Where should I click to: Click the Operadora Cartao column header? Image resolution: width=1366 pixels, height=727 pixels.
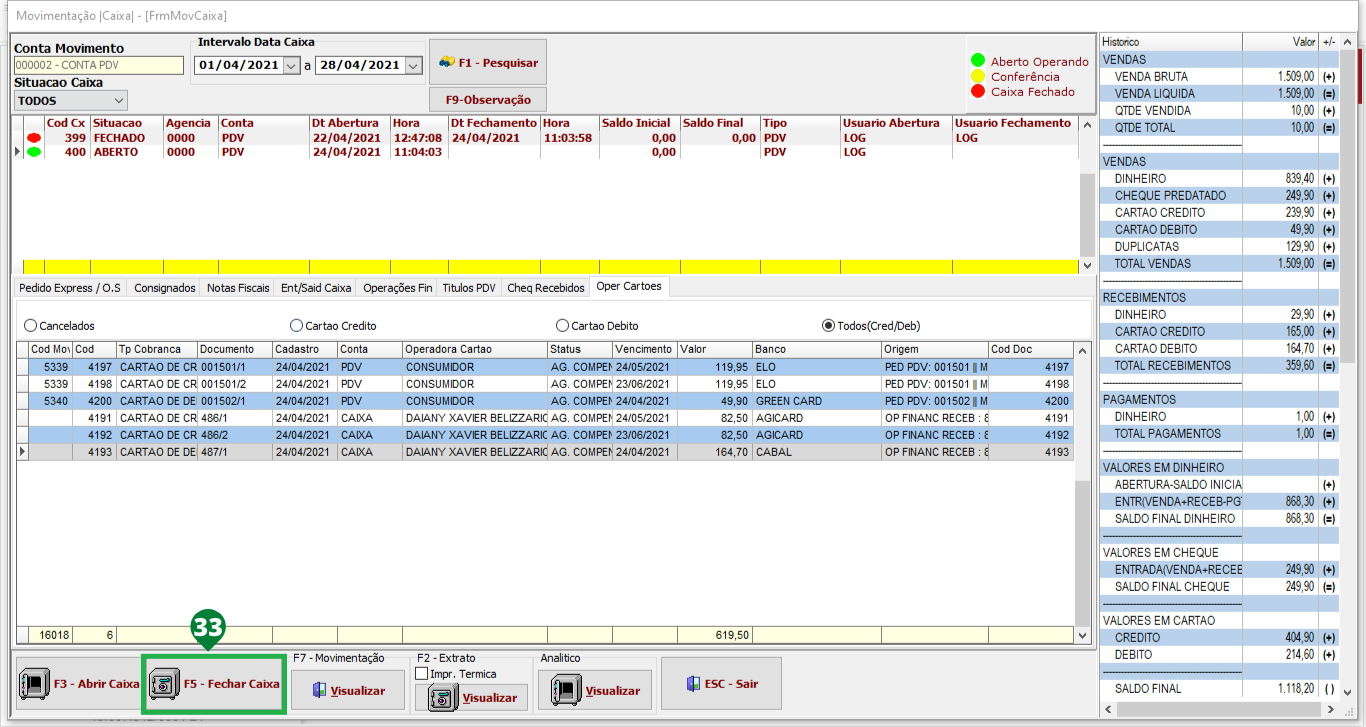click(x=474, y=349)
